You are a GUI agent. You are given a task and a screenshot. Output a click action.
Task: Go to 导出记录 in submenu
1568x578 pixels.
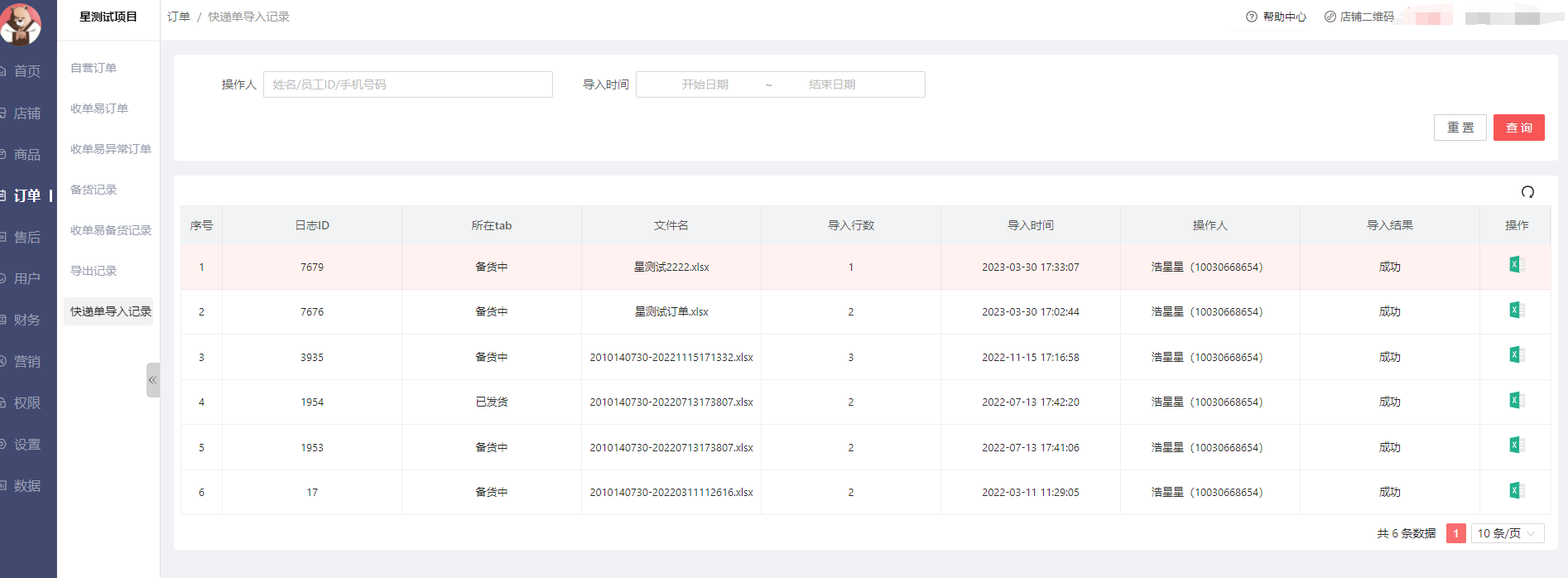[x=94, y=271]
